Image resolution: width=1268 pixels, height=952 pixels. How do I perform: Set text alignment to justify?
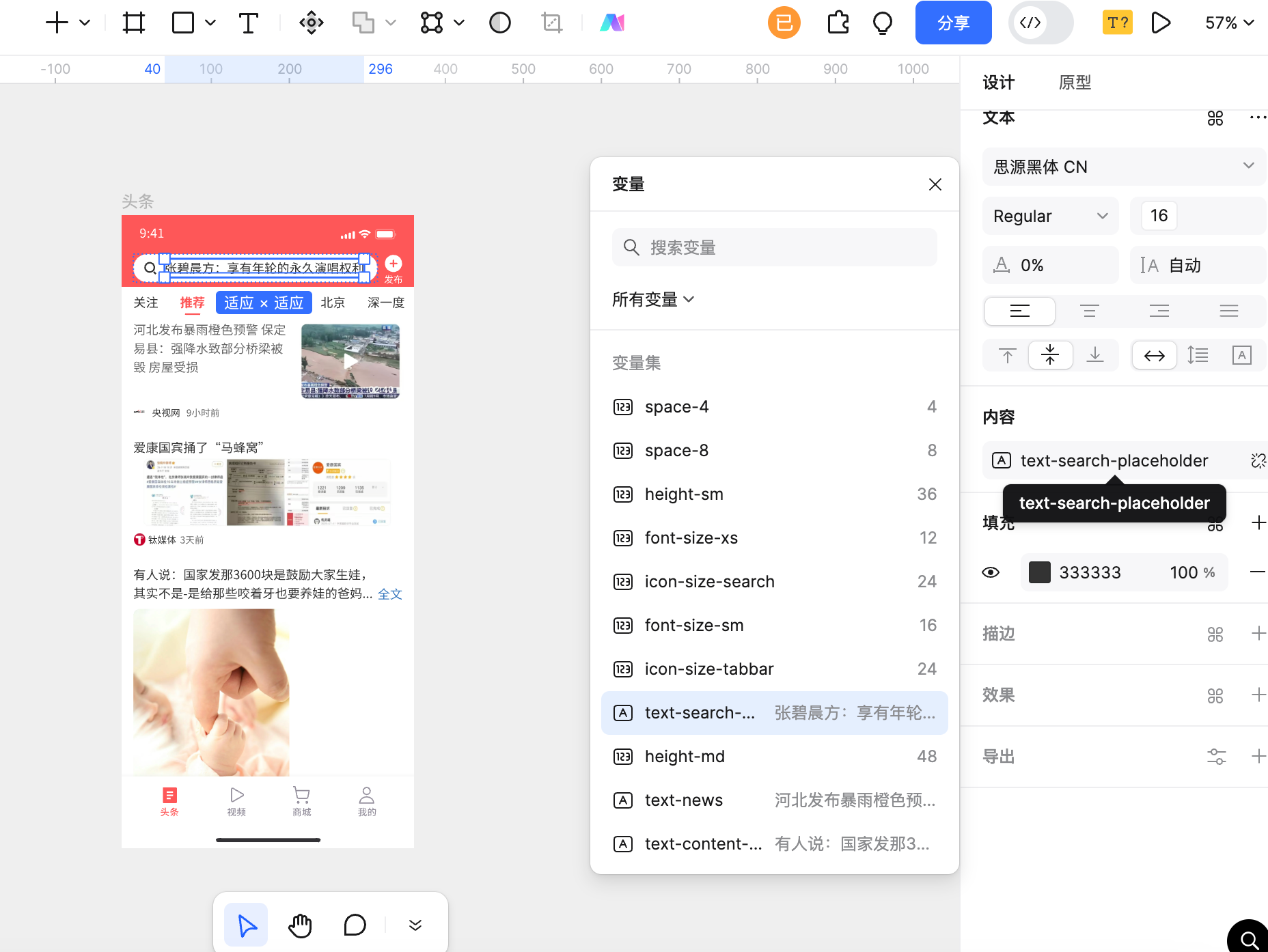coord(1229,311)
